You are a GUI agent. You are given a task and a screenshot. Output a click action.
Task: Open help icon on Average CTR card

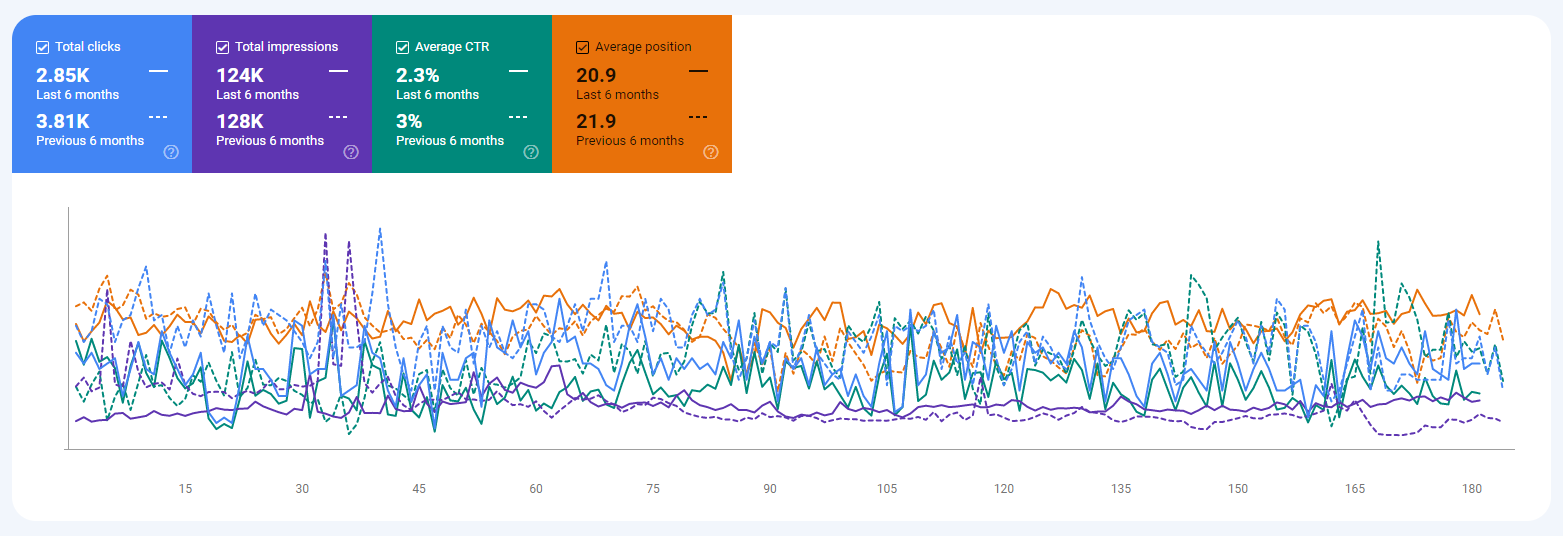(531, 152)
